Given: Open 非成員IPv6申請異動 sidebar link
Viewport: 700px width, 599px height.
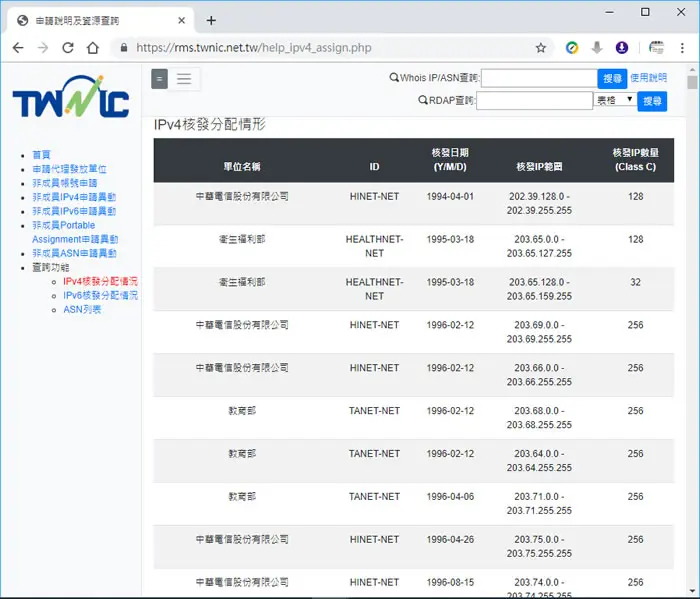Looking at the screenshot, I should (x=74, y=211).
